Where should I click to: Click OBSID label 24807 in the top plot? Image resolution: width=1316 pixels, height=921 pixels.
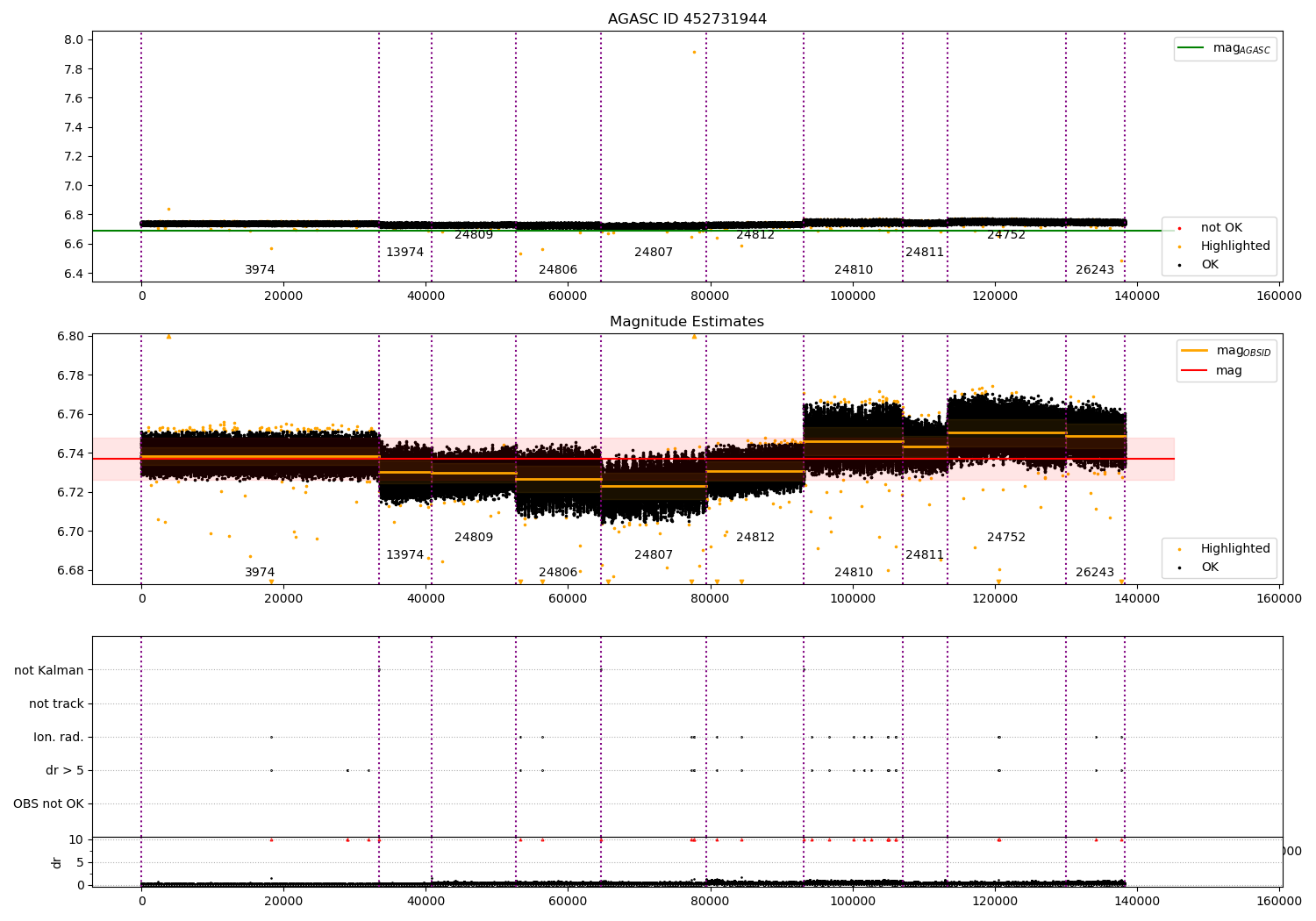tap(654, 253)
